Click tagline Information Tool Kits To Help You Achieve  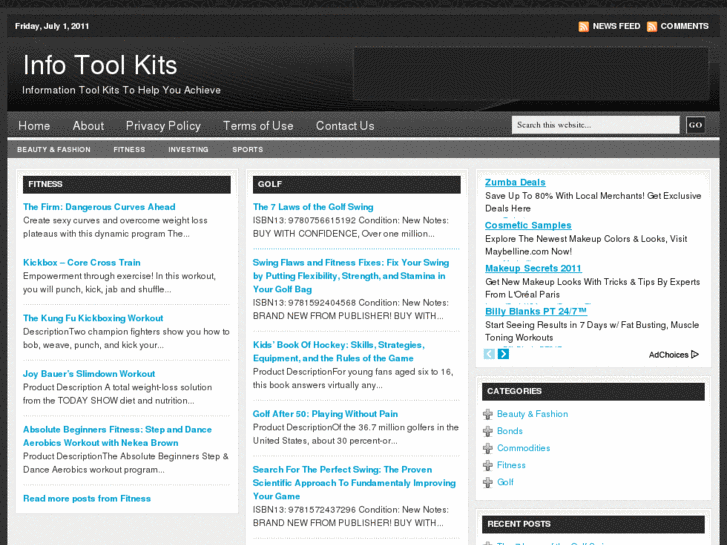click(121, 90)
